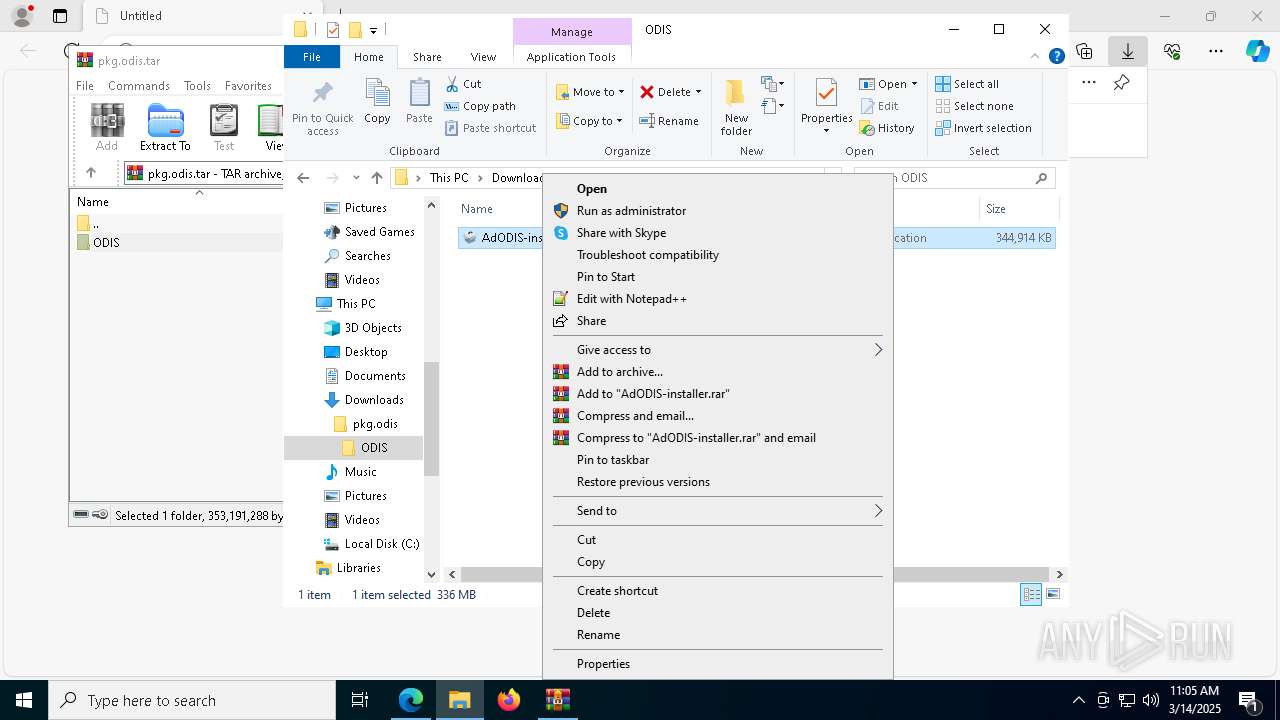Viewport: 1280px width, 720px height.
Task: Switch to View ribbon tab
Action: tap(483, 57)
